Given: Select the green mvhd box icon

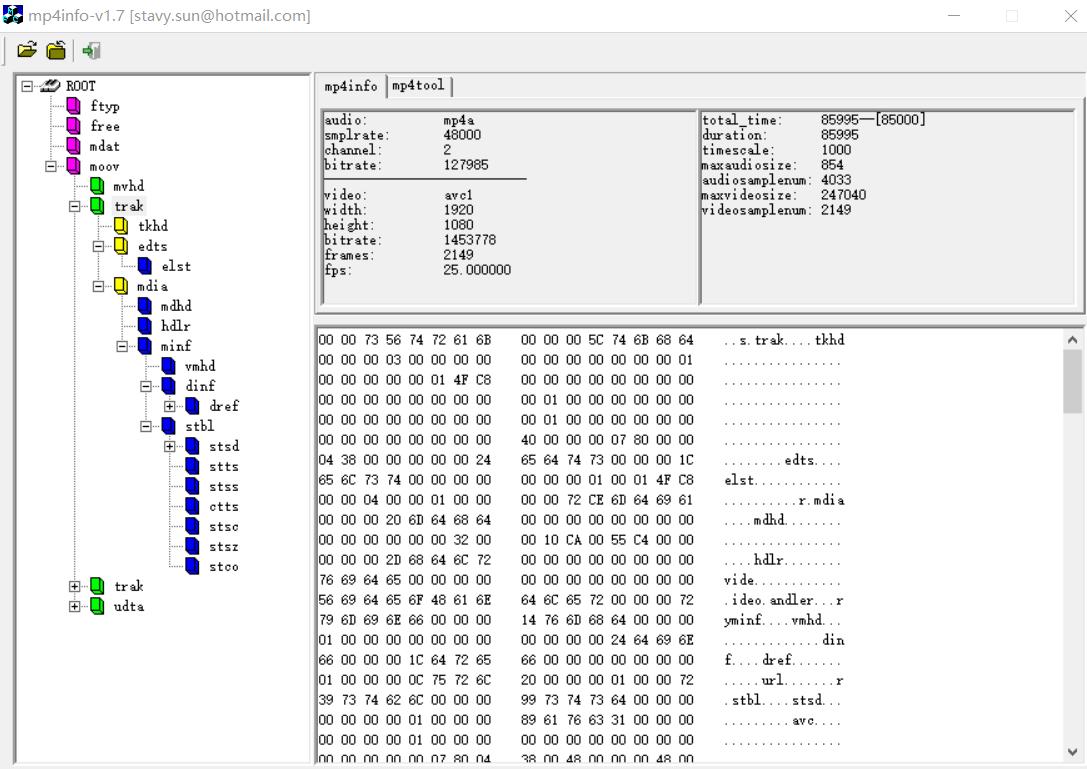Looking at the screenshot, I should [97, 186].
